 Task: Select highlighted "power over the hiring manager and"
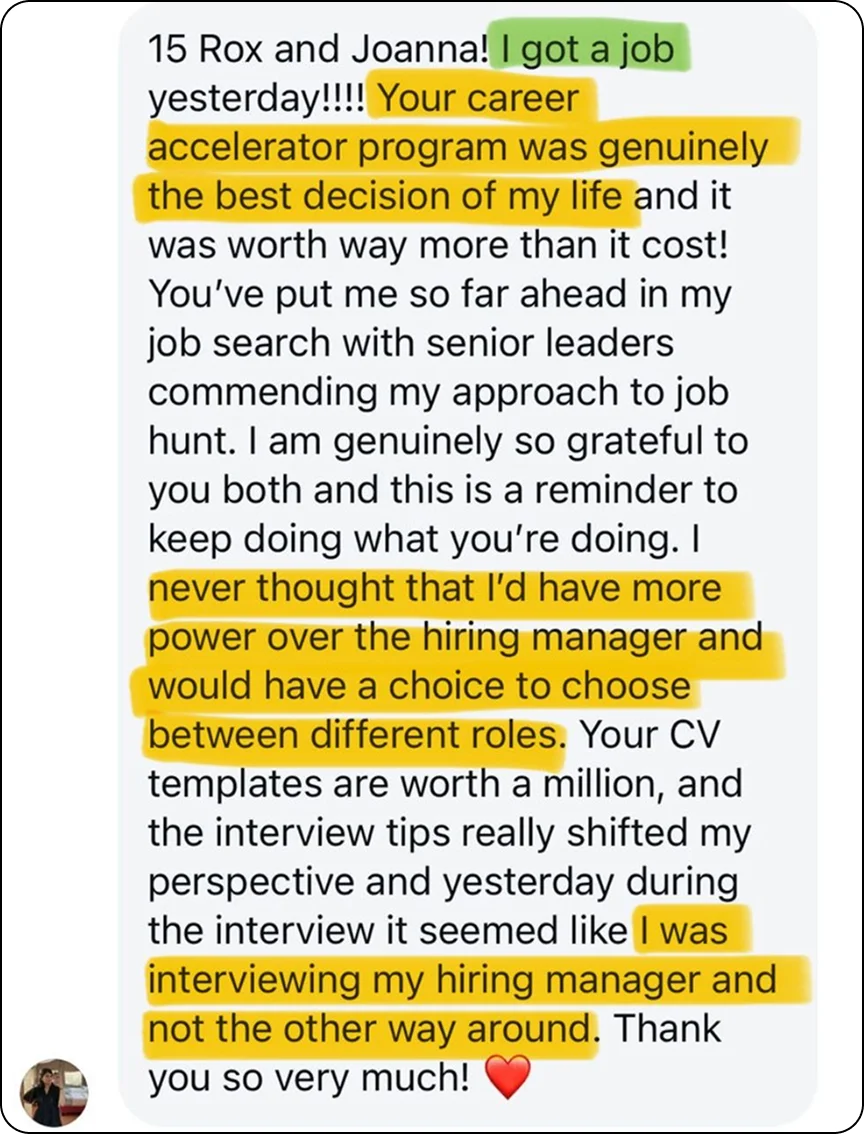tap(455, 637)
